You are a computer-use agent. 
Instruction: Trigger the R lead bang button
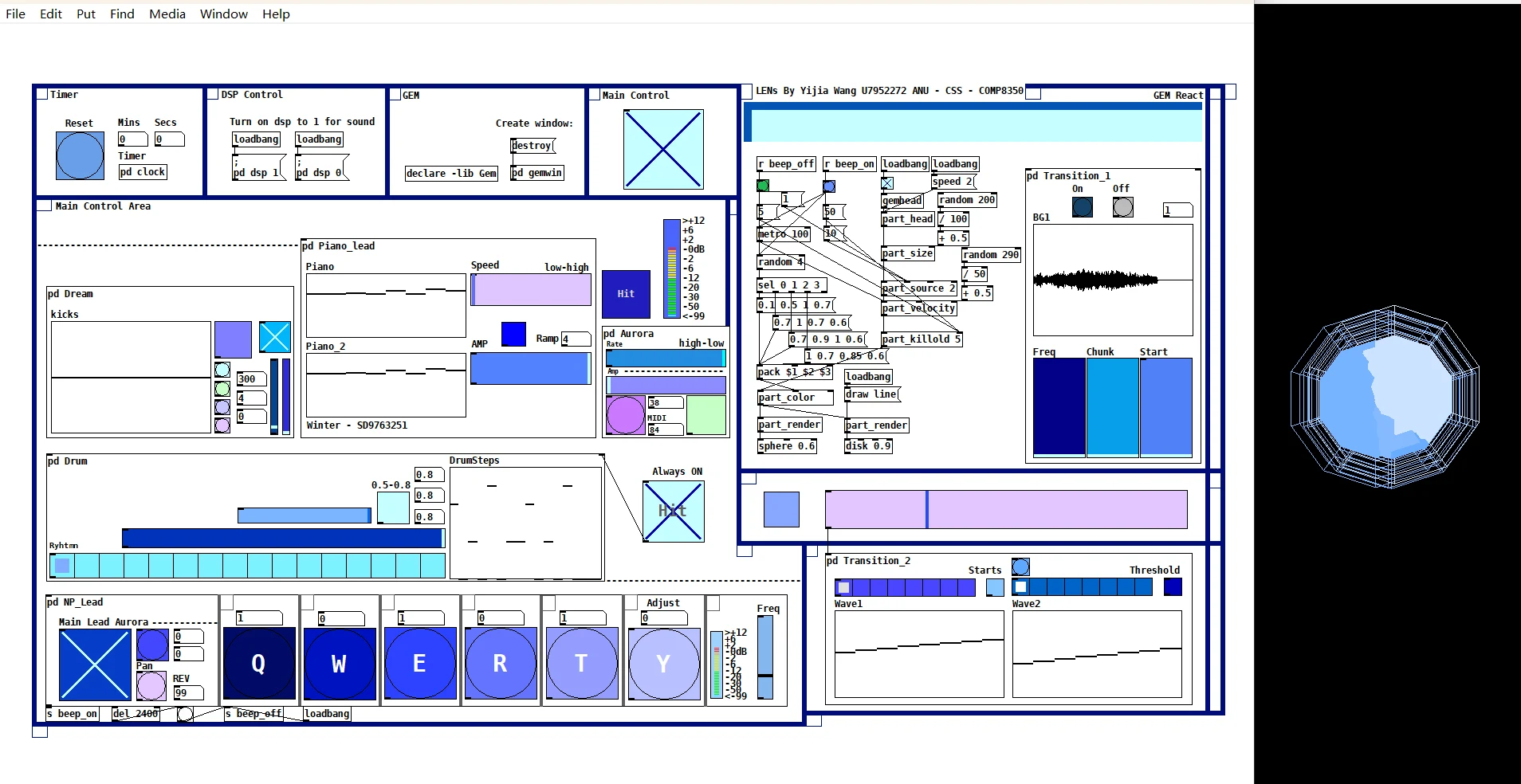tap(501, 664)
